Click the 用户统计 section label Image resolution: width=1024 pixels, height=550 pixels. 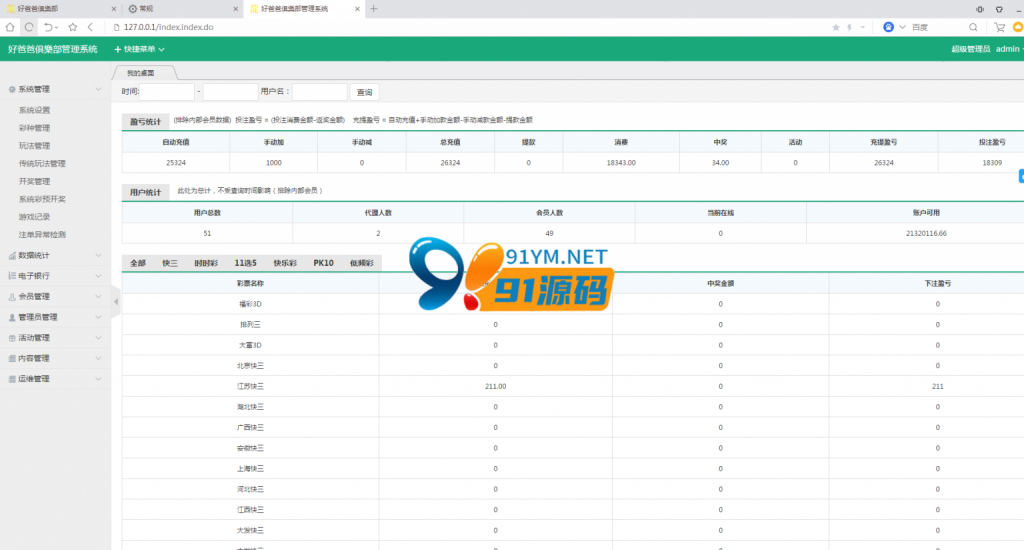click(145, 192)
